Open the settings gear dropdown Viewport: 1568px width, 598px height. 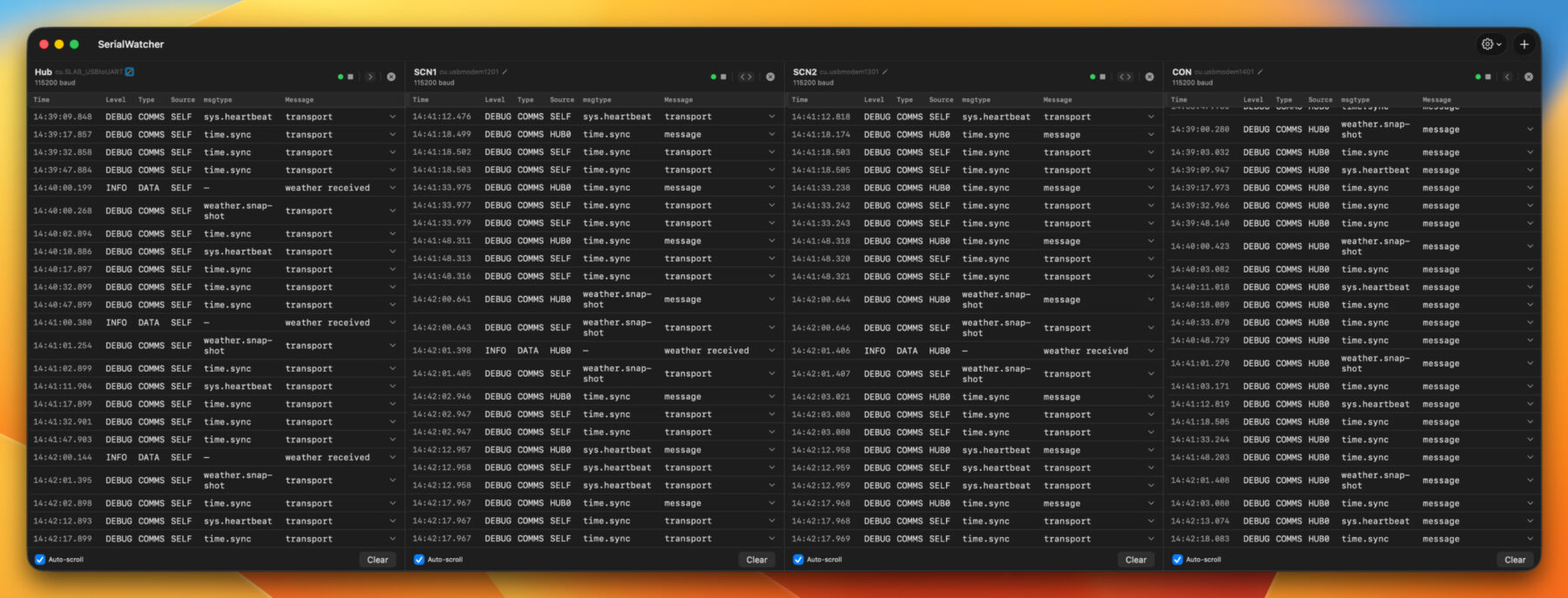(x=1490, y=44)
